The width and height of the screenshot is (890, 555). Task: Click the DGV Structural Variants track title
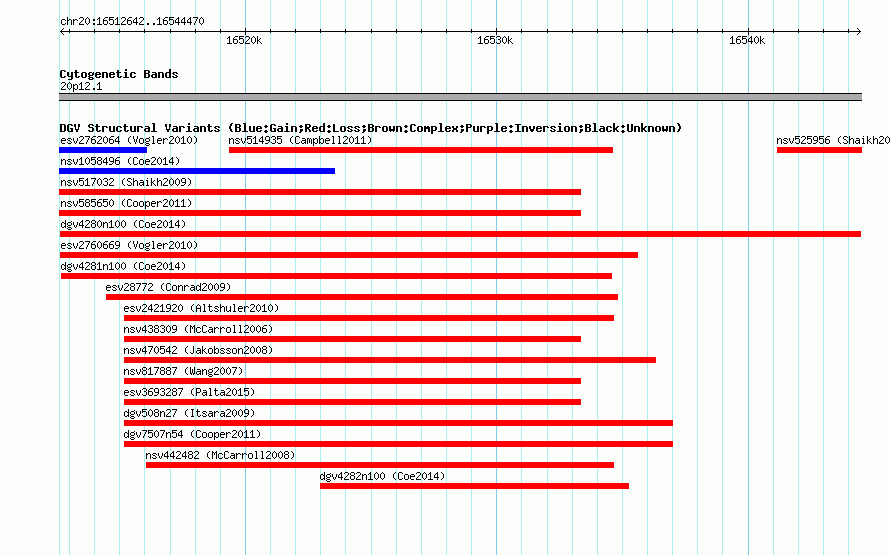tap(371, 128)
